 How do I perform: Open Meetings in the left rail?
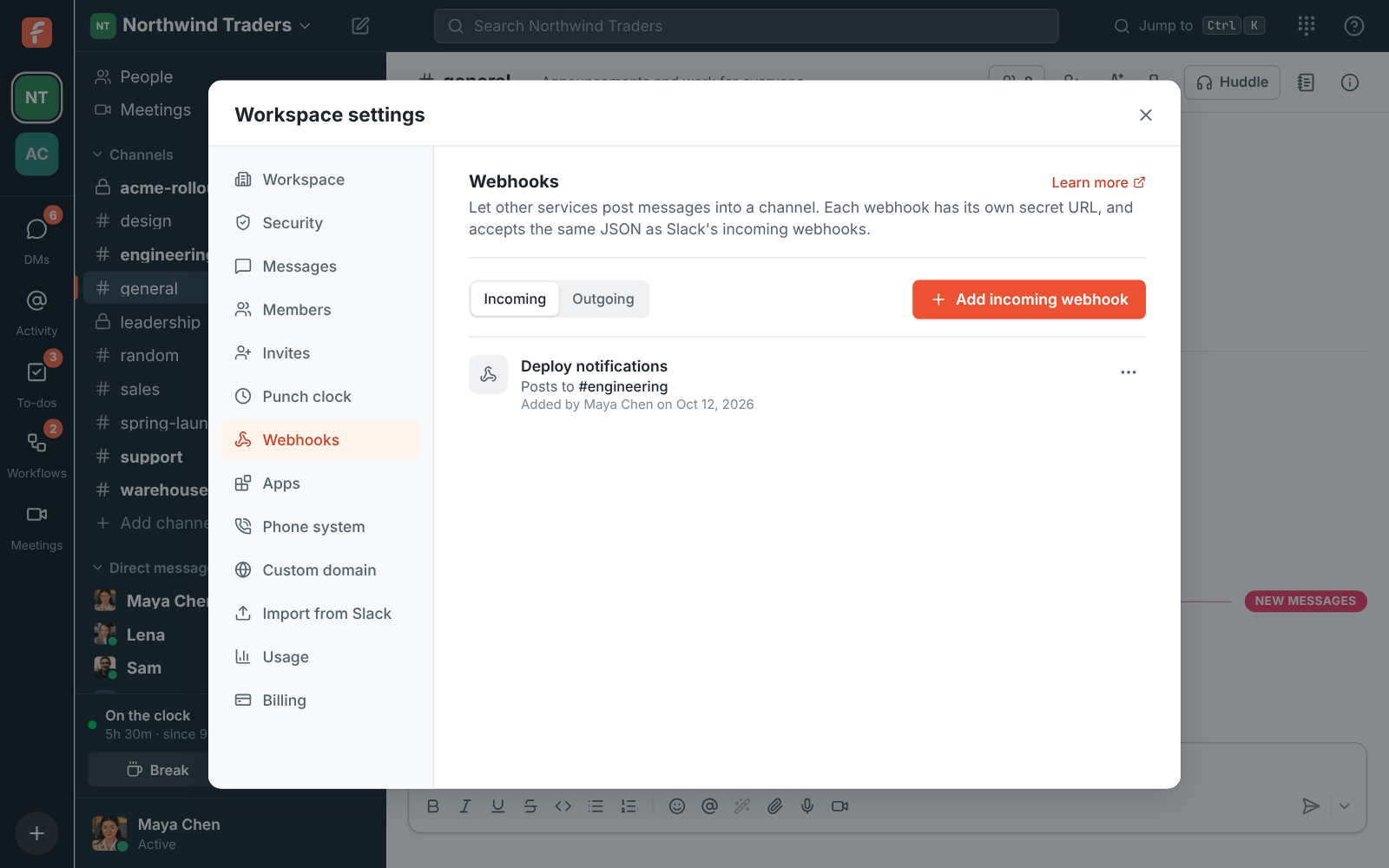click(x=36, y=527)
